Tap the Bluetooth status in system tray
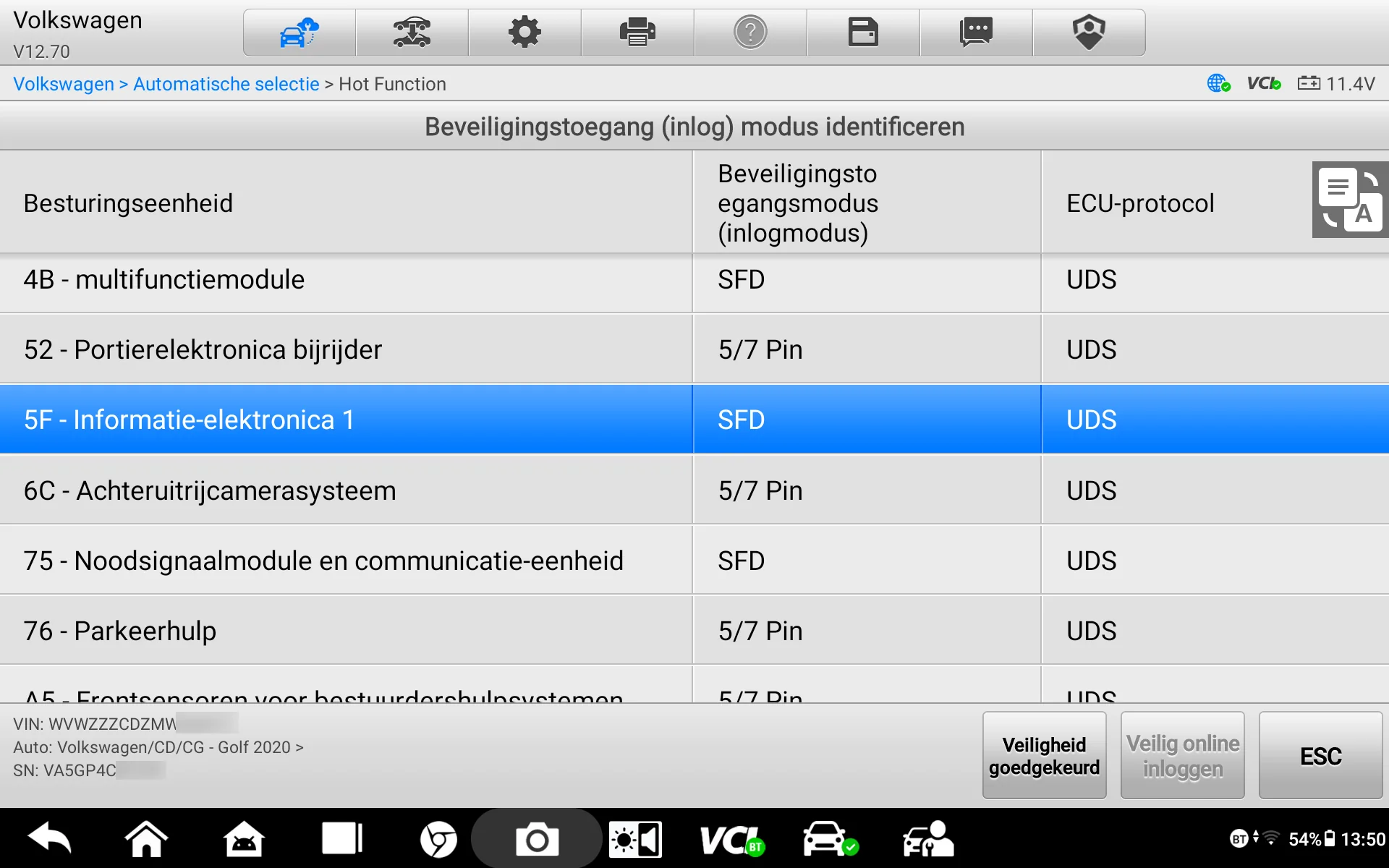 click(x=1239, y=839)
